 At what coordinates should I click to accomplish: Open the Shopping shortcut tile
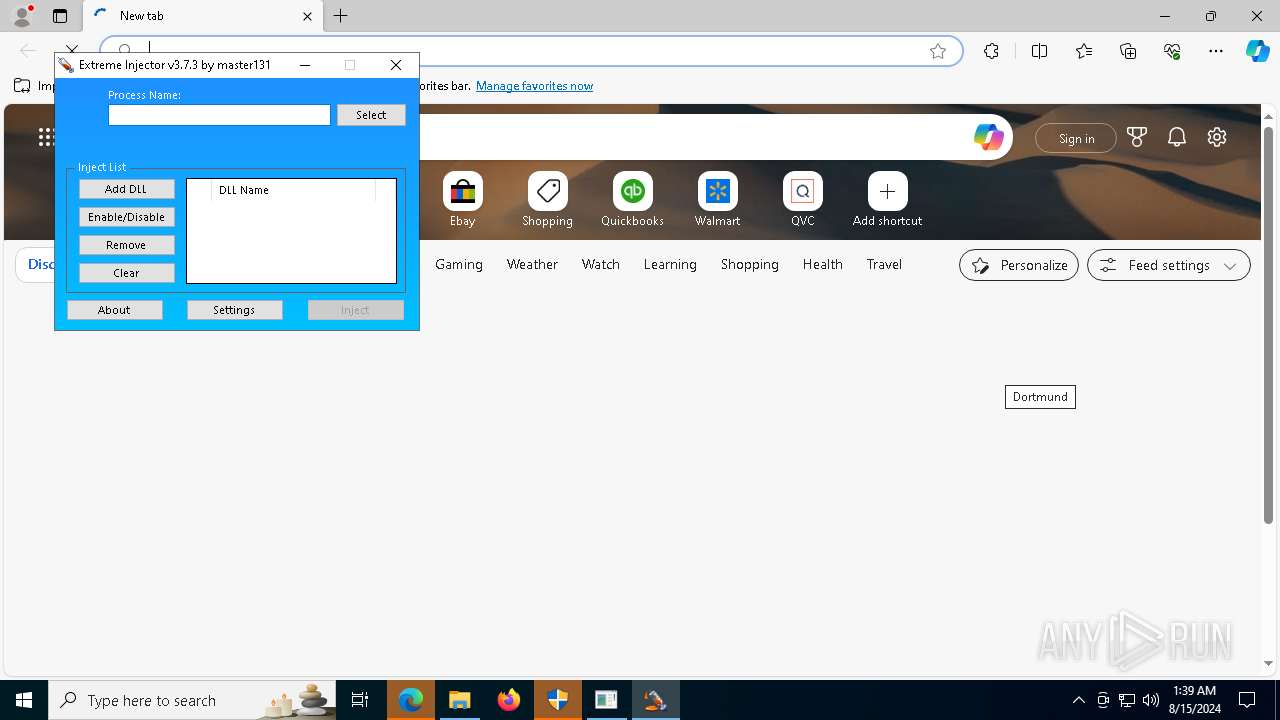tap(547, 200)
